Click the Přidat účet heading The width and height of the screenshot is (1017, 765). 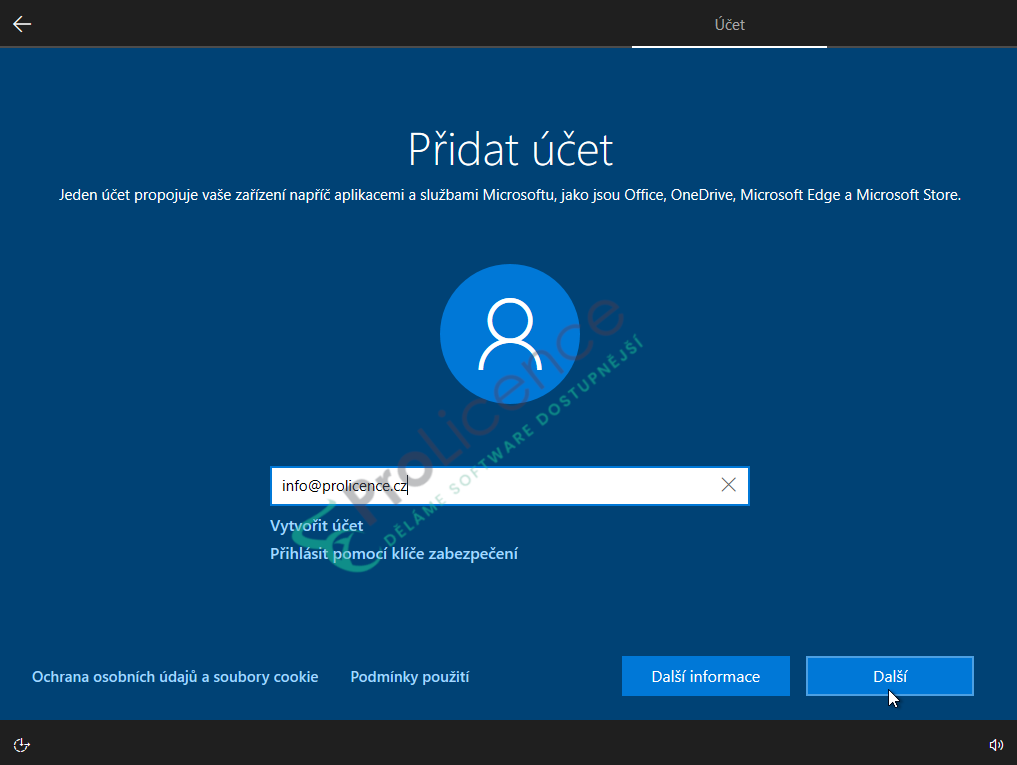point(510,149)
